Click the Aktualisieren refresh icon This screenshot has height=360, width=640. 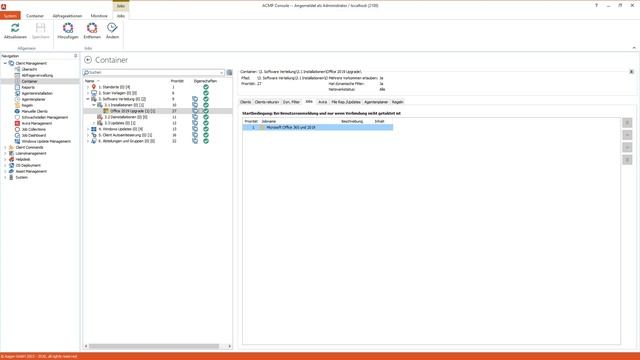click(15, 28)
